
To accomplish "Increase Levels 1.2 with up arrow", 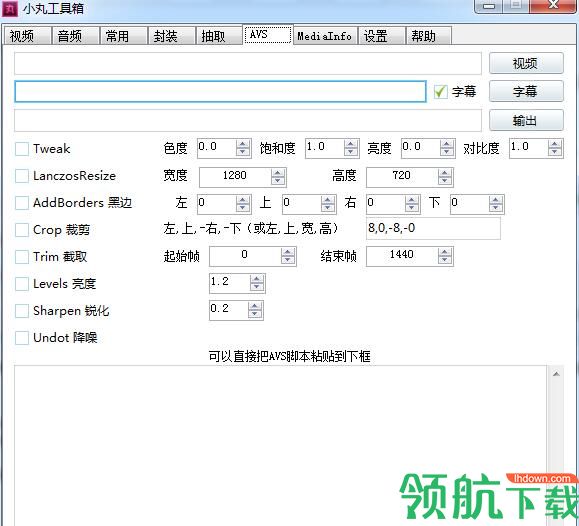I will [x=257, y=279].
